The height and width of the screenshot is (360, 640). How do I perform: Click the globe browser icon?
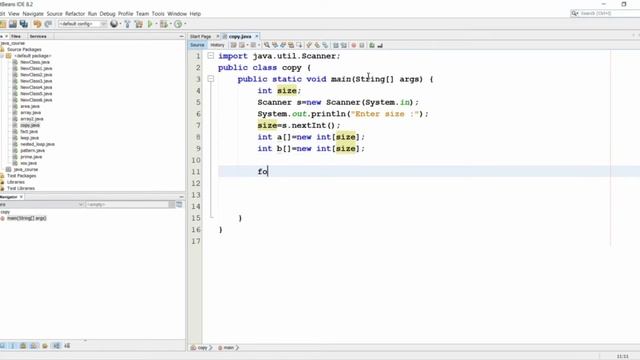point(114,24)
